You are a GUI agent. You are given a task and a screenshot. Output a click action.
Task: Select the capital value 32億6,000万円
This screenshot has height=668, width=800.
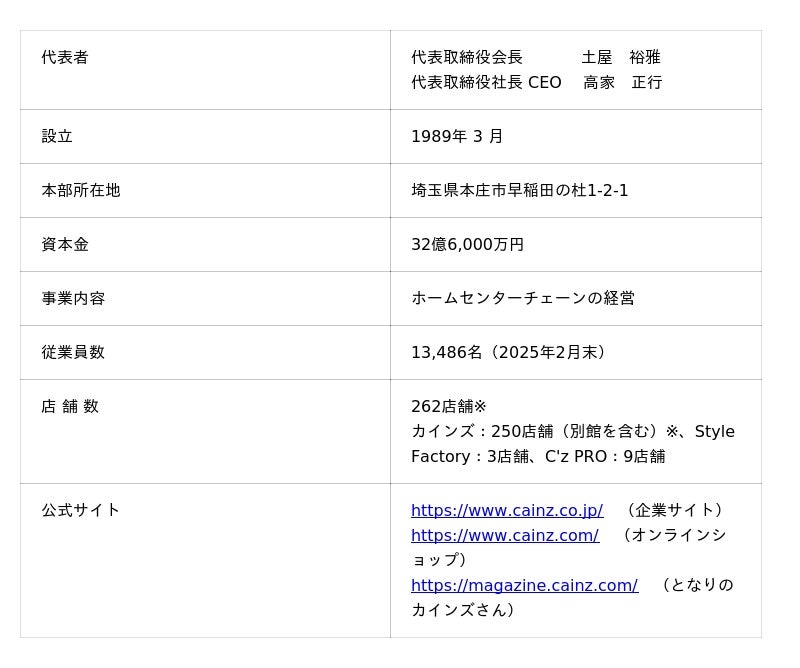click(467, 244)
